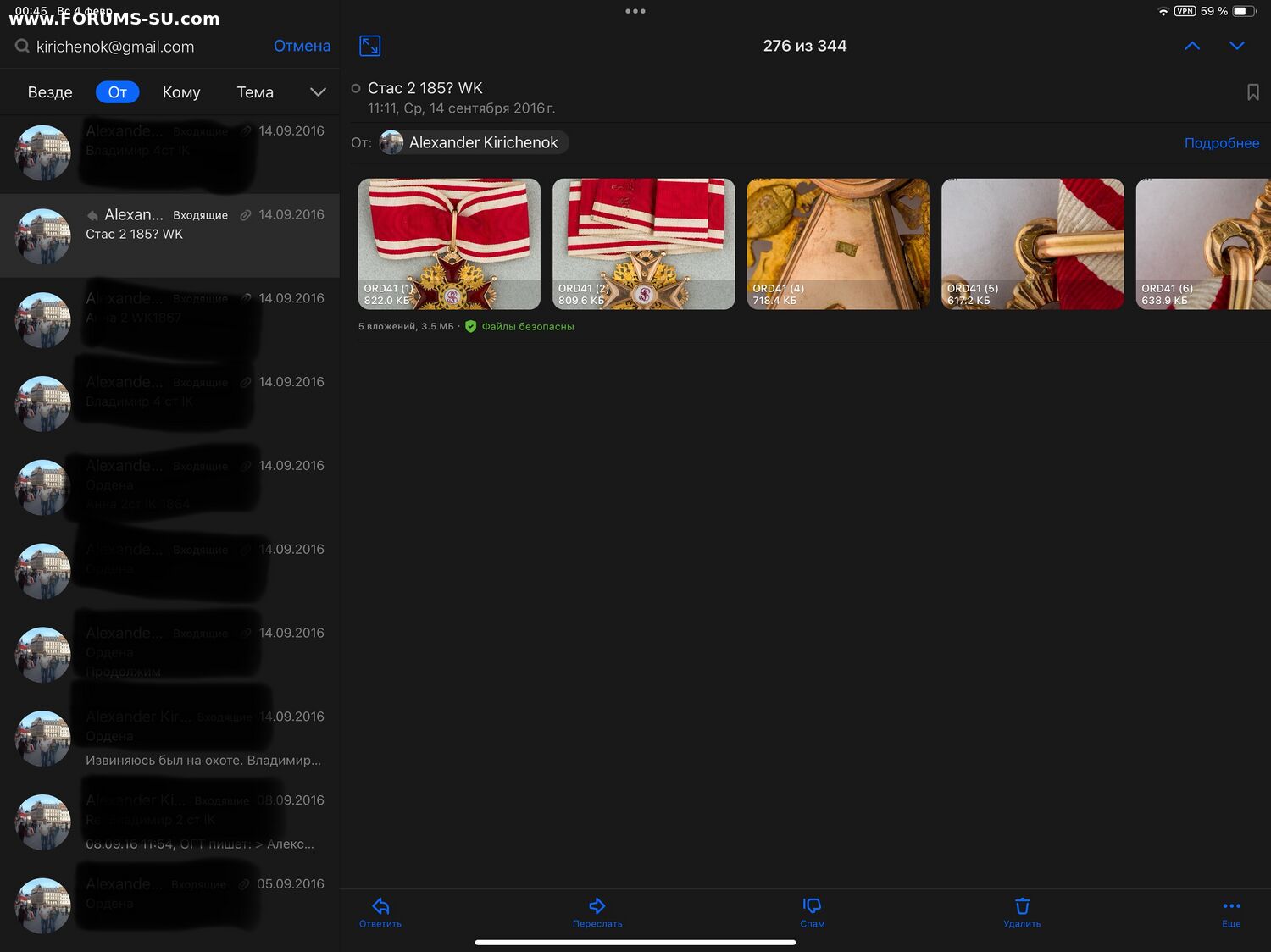Mark the message as Спам

point(812,912)
